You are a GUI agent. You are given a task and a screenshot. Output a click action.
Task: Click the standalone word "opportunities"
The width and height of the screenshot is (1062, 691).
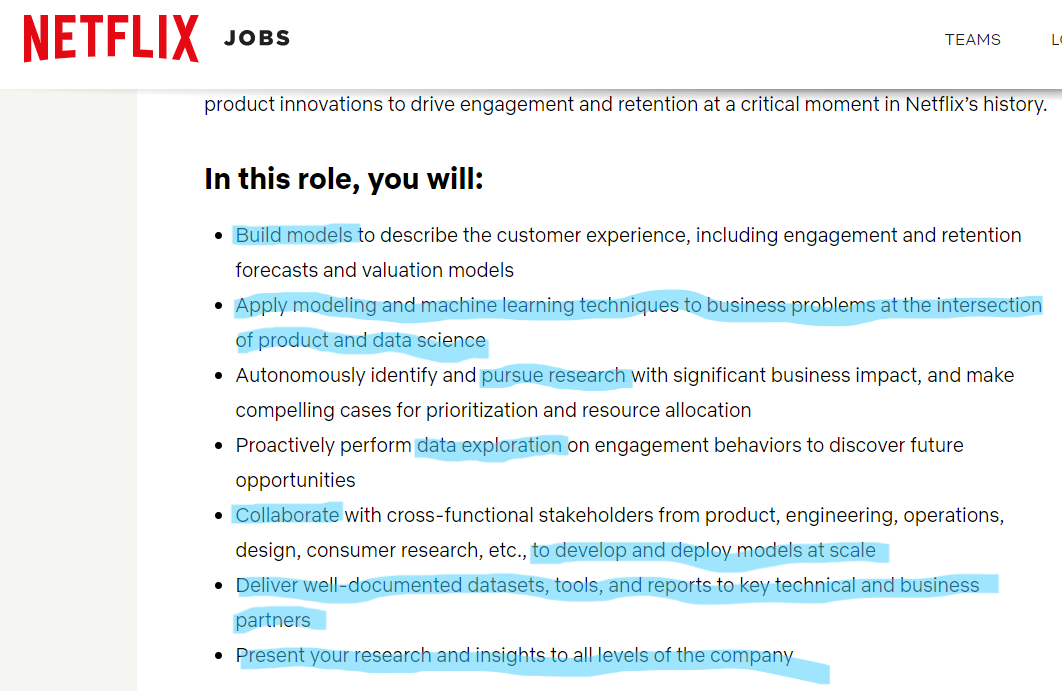click(x=295, y=480)
